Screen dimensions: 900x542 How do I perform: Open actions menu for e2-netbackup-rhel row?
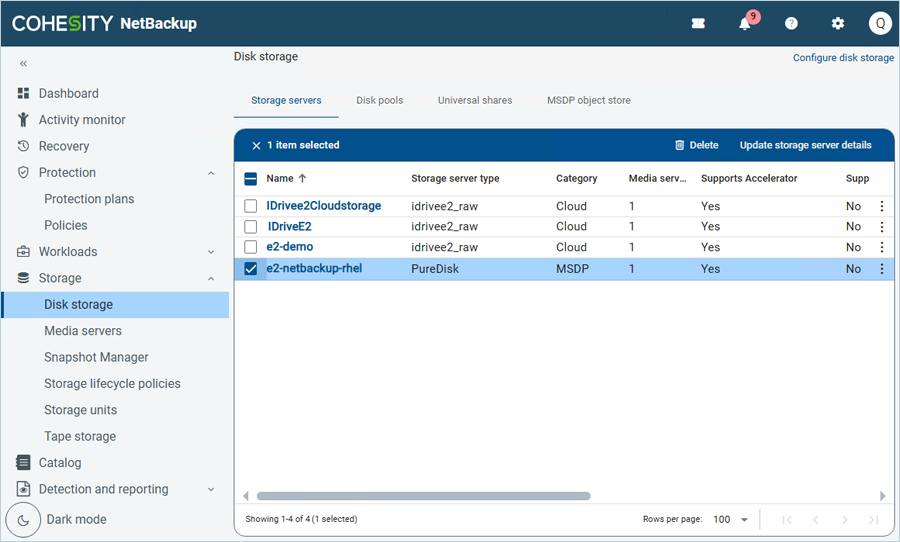coord(881,269)
